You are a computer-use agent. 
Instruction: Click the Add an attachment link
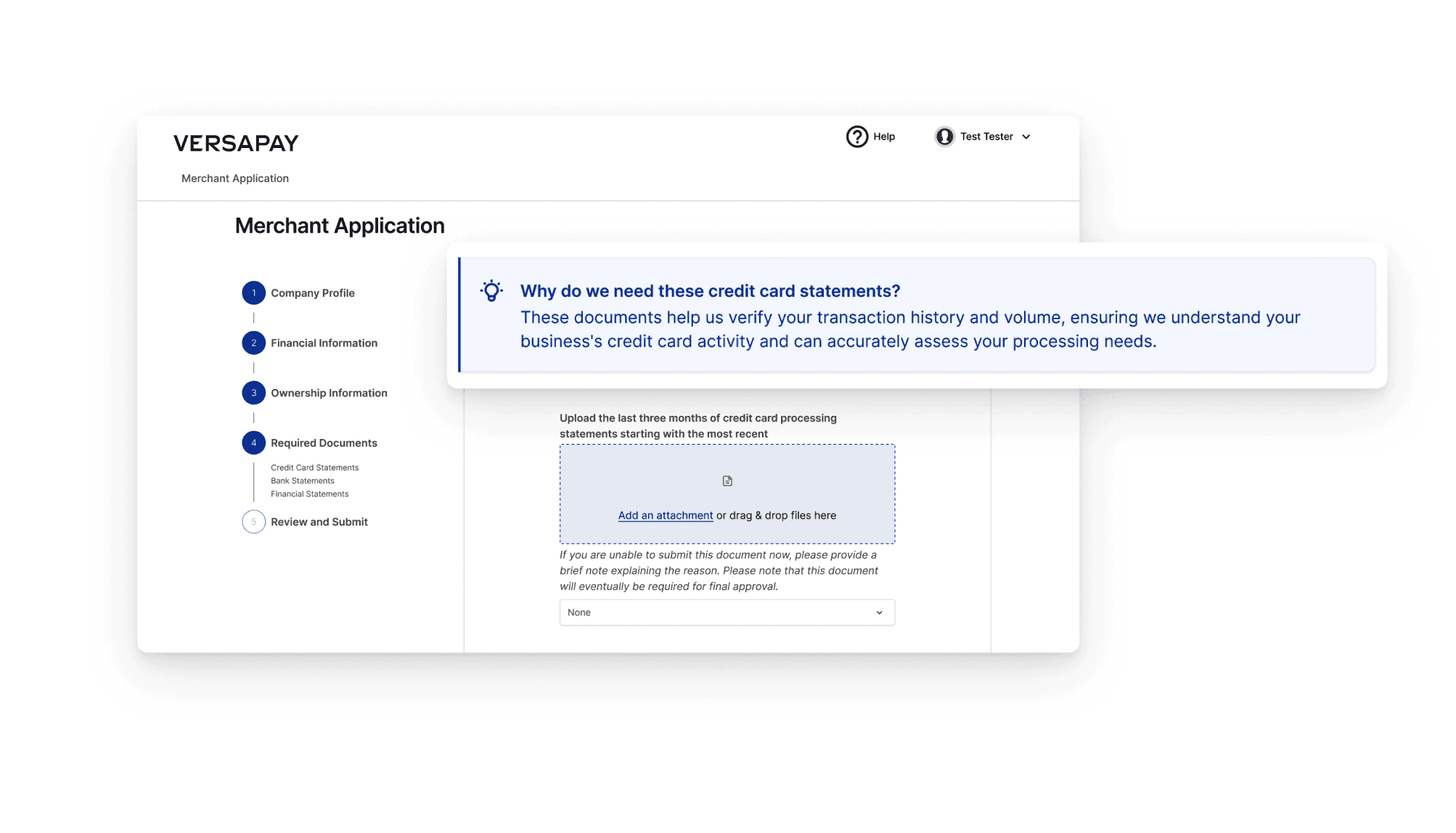click(x=665, y=516)
